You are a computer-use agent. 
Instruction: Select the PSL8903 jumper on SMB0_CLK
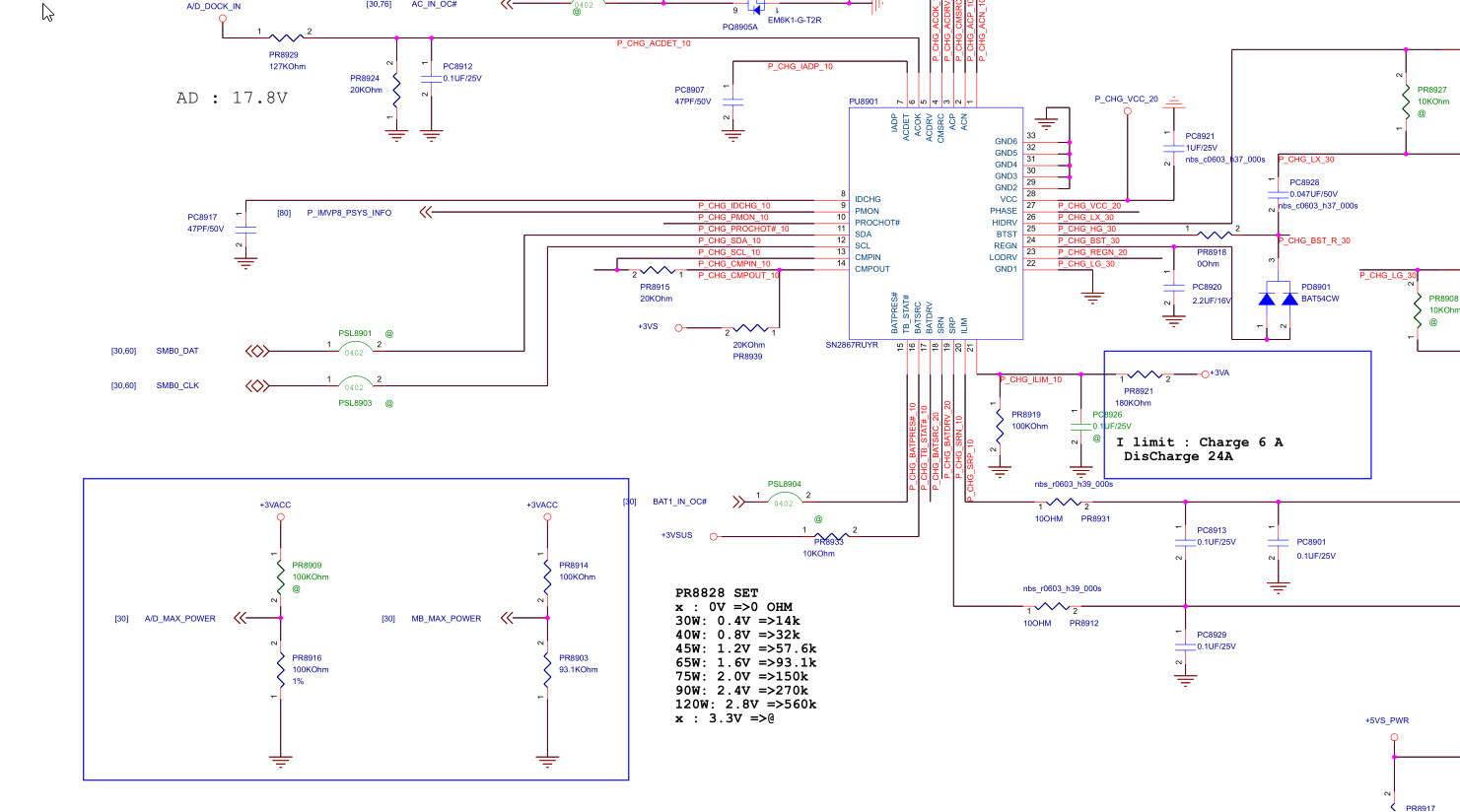click(355, 384)
